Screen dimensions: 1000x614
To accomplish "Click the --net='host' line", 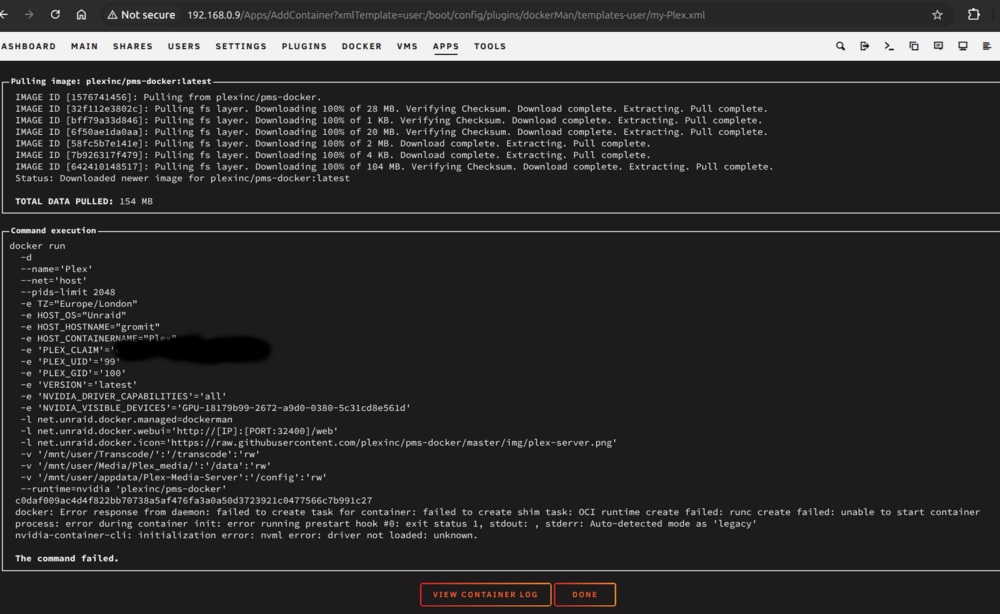I will pyautogui.click(x=54, y=281).
